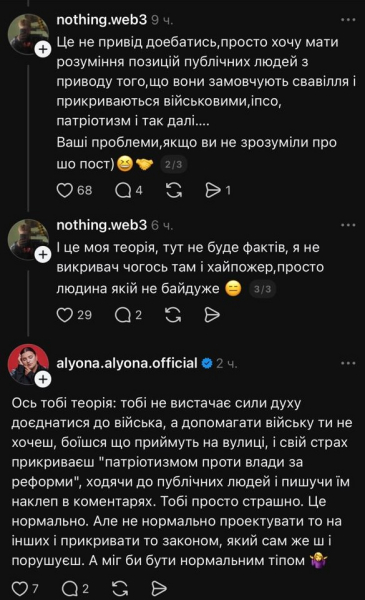Repost the first nothing.web3 post marked 2/3
Viewport: 365px width, 600px height.
(x=174, y=190)
